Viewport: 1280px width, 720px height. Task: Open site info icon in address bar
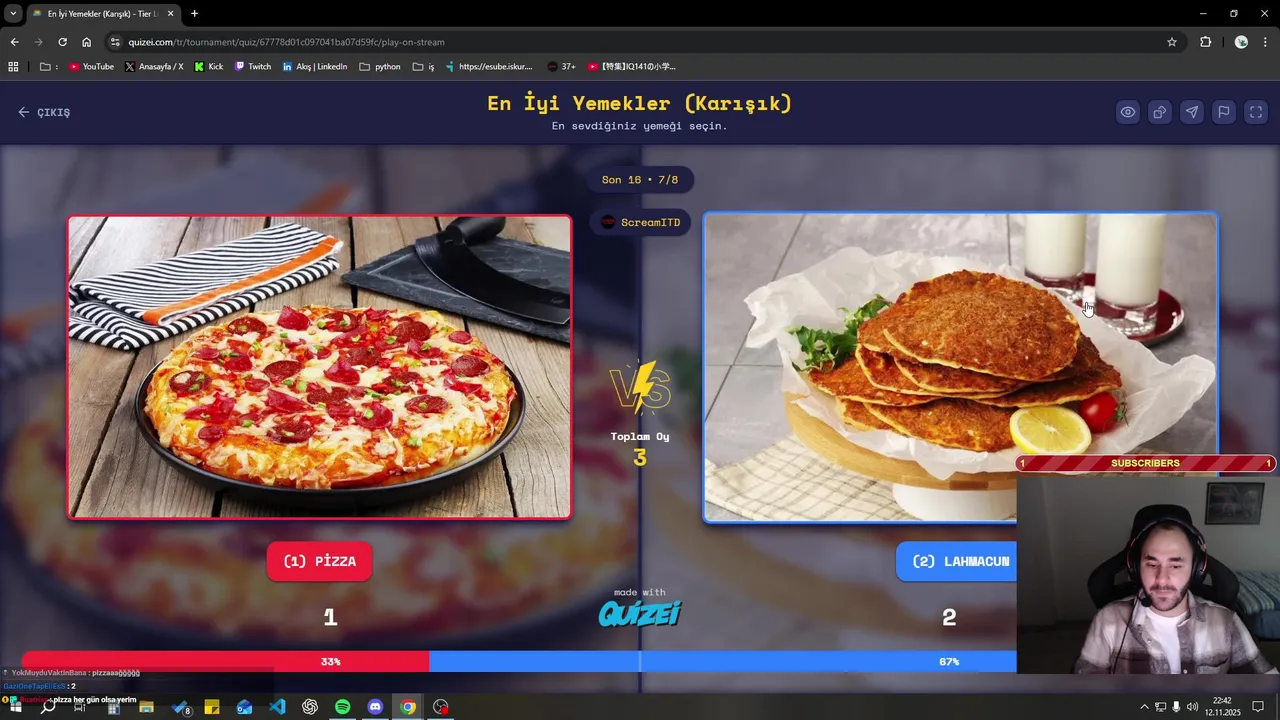(115, 42)
